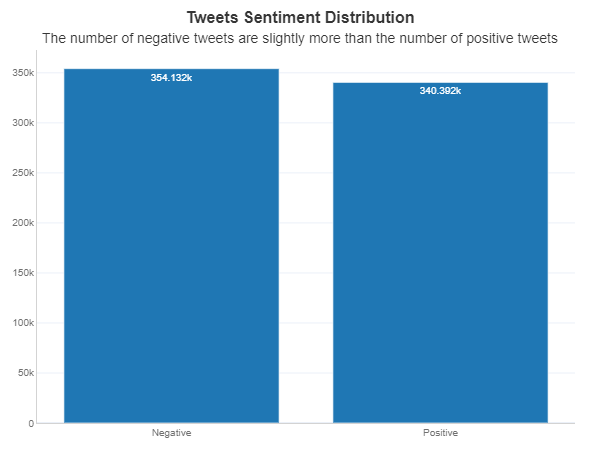This screenshot has height=450, width=600.
Task: Select the 354.132k value label
Action: (x=171, y=78)
